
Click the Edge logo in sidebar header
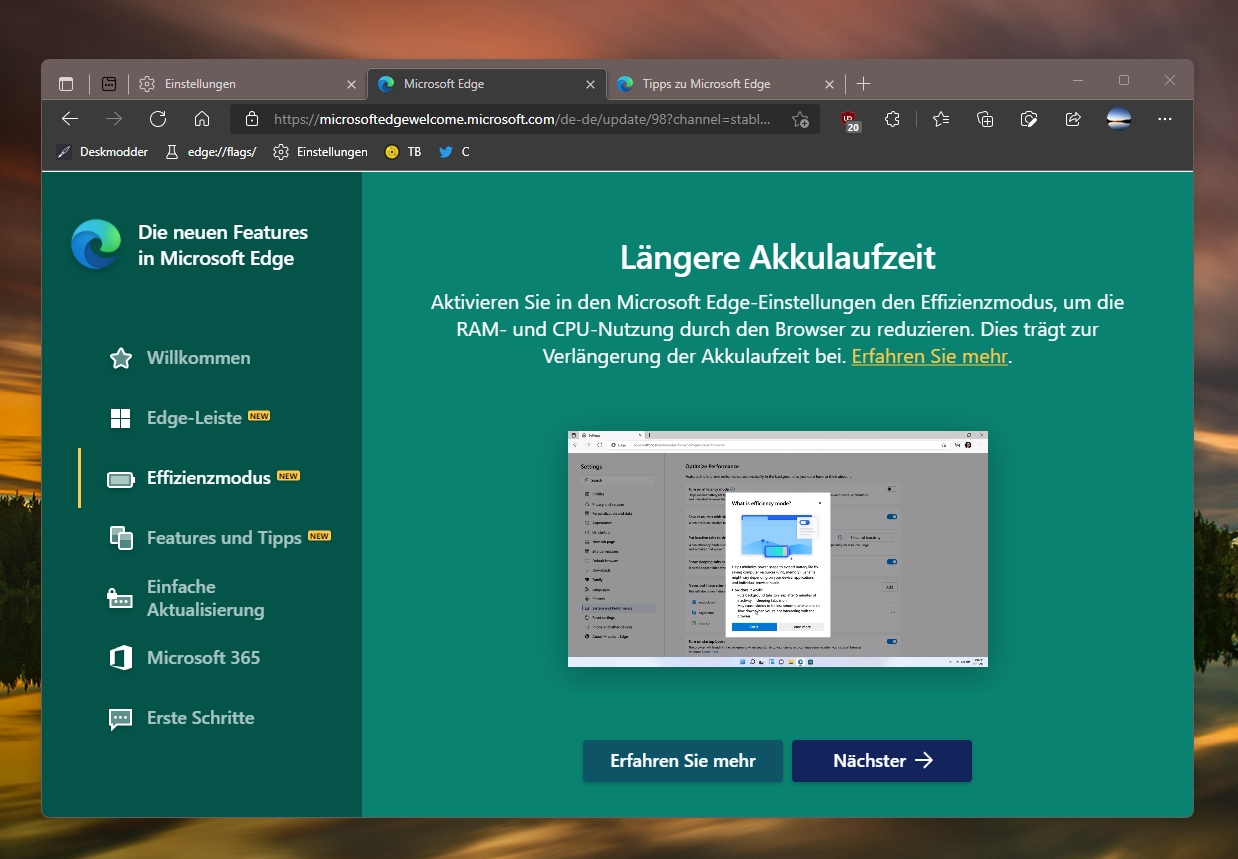96,245
